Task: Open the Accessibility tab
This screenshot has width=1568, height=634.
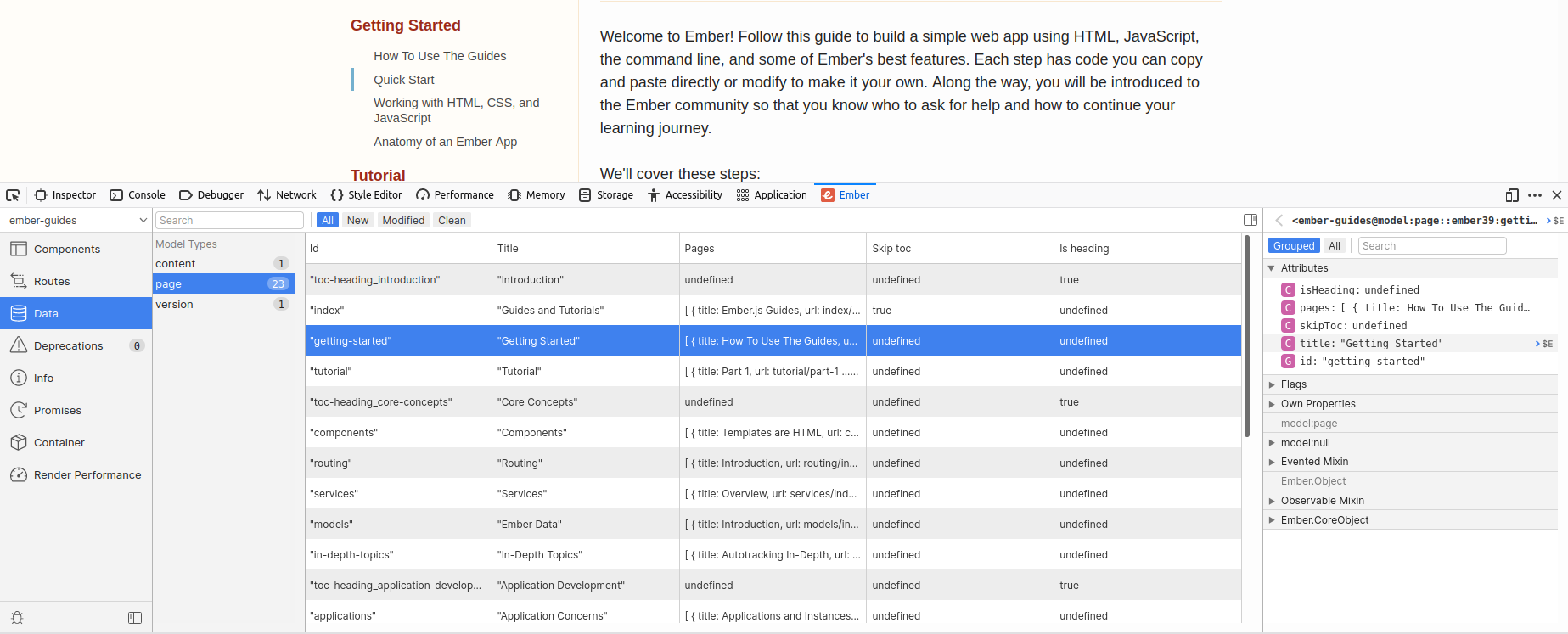Action: (x=684, y=195)
